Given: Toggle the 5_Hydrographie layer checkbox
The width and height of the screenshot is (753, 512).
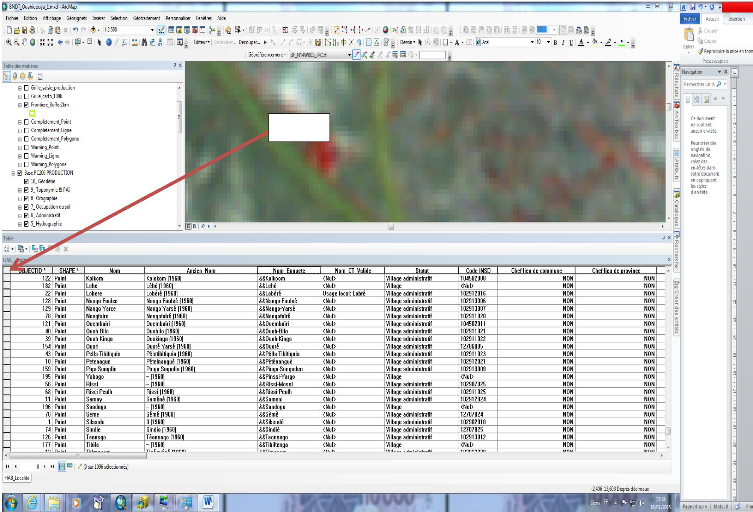Looking at the screenshot, I should (25, 224).
